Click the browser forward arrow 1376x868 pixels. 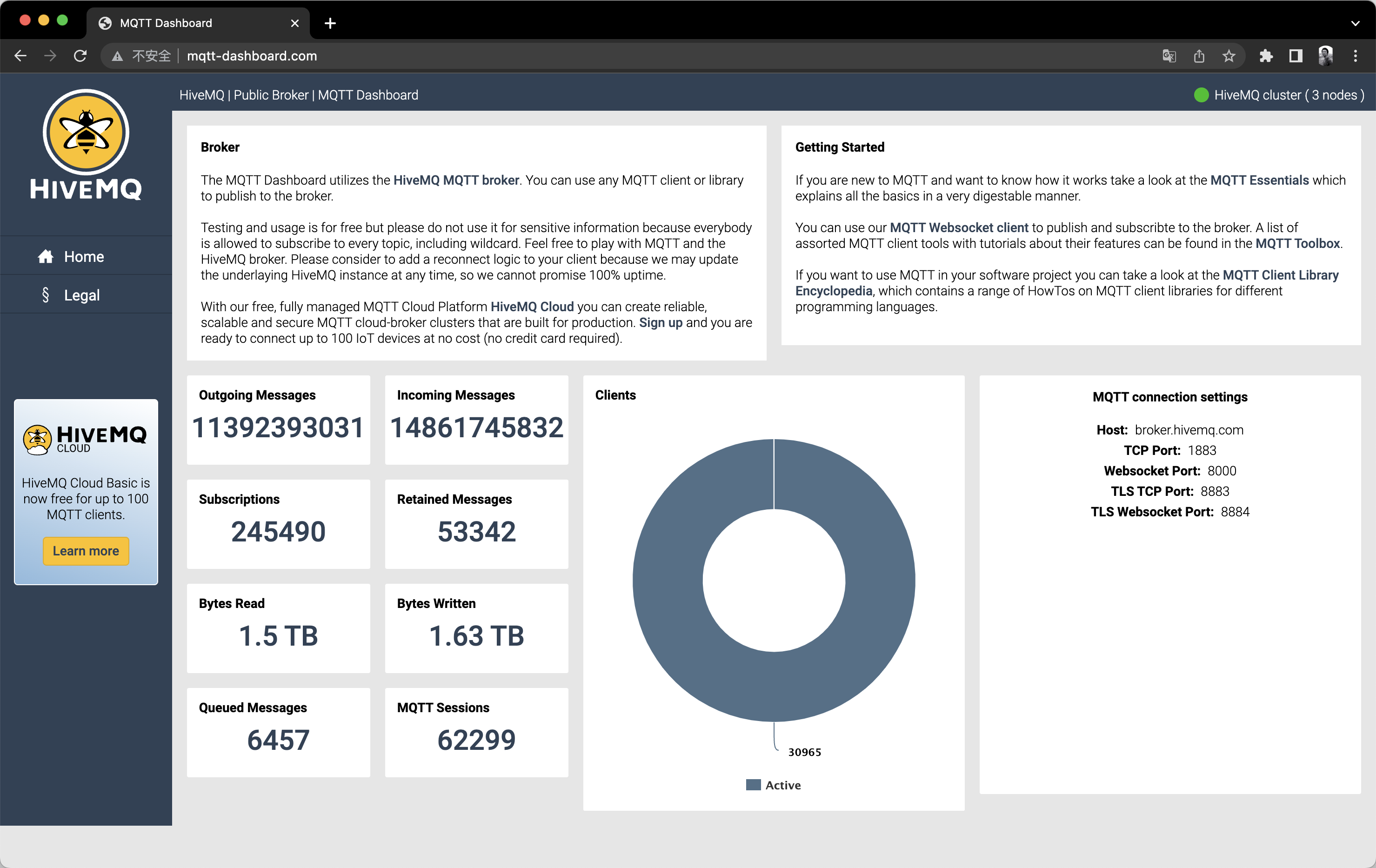[50, 55]
